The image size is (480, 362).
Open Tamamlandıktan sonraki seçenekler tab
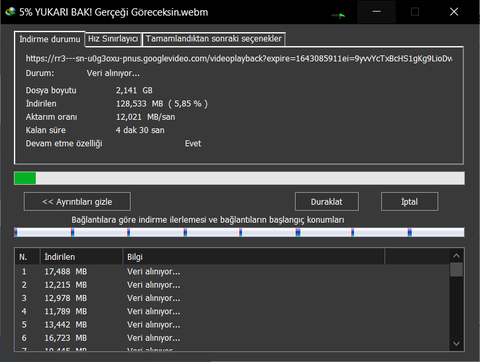(214, 39)
